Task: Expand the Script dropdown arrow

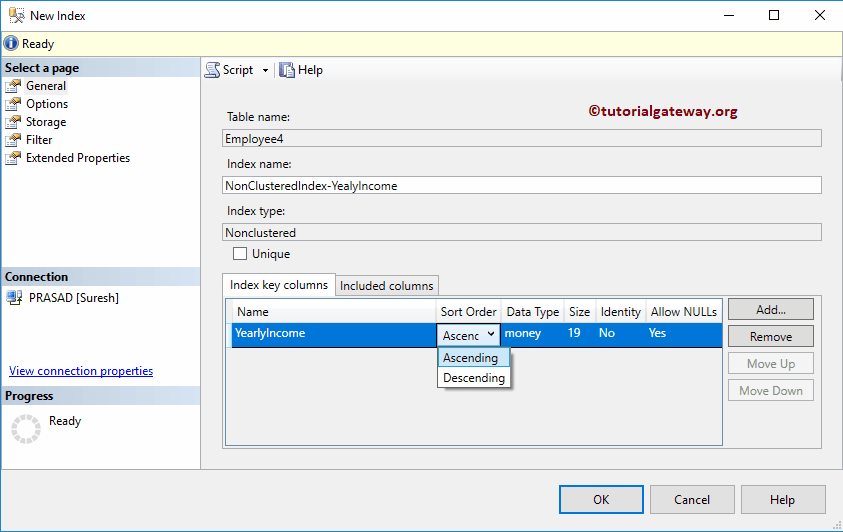Action: (x=265, y=70)
